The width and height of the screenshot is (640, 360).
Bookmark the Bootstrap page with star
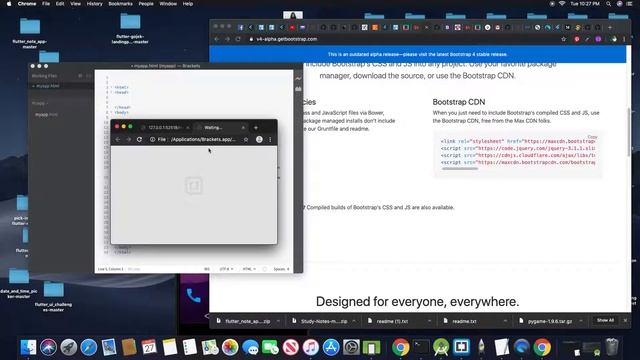(x=564, y=39)
